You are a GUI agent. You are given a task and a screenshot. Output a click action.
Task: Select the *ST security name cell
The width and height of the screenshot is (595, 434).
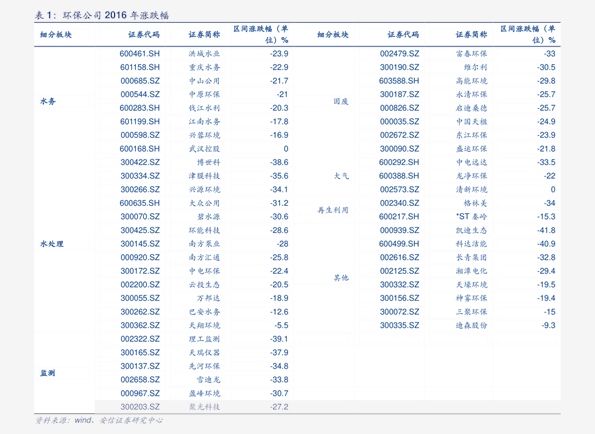[x=471, y=217]
